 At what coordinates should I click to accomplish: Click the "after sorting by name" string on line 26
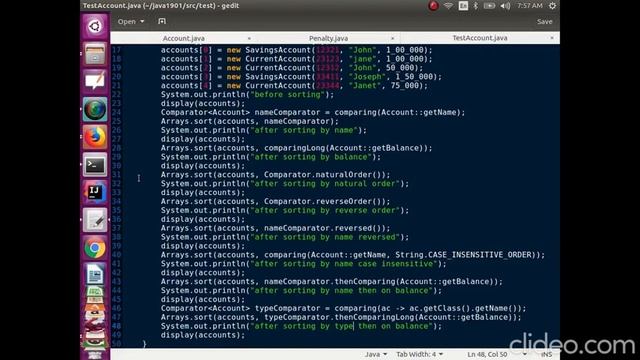(x=304, y=130)
